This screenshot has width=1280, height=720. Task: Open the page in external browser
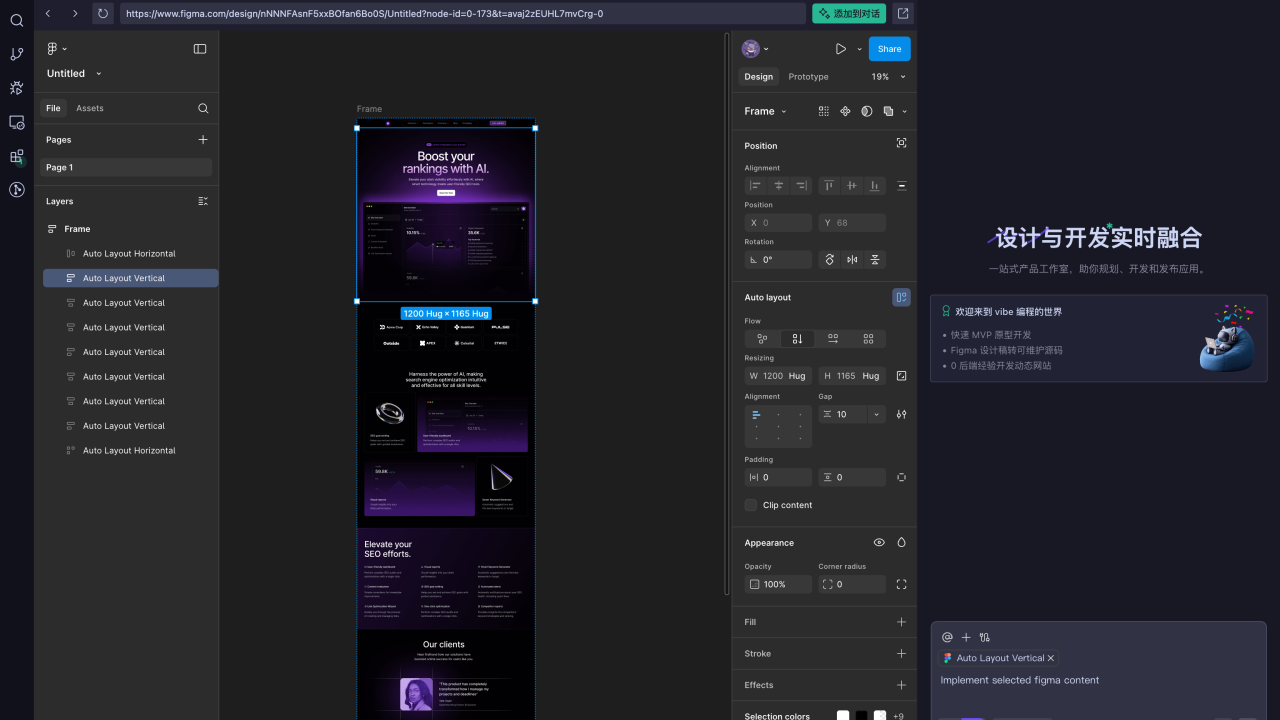point(903,13)
